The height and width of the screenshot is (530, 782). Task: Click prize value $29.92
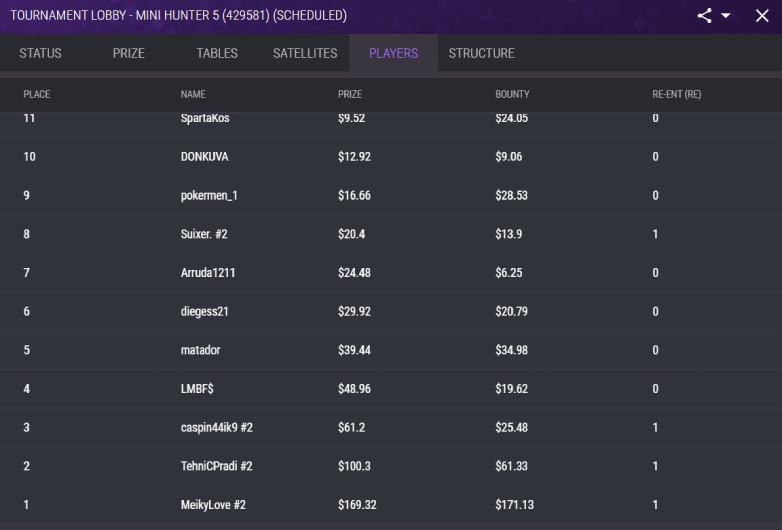click(354, 312)
